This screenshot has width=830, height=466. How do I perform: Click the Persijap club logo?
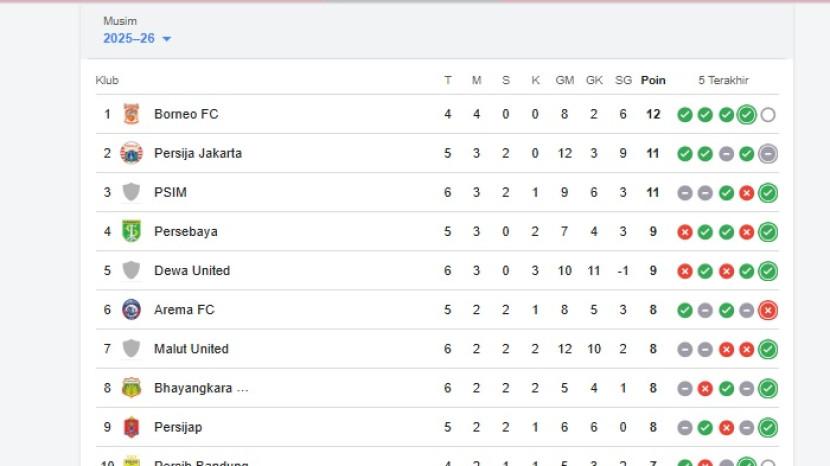pyautogui.click(x=131, y=427)
